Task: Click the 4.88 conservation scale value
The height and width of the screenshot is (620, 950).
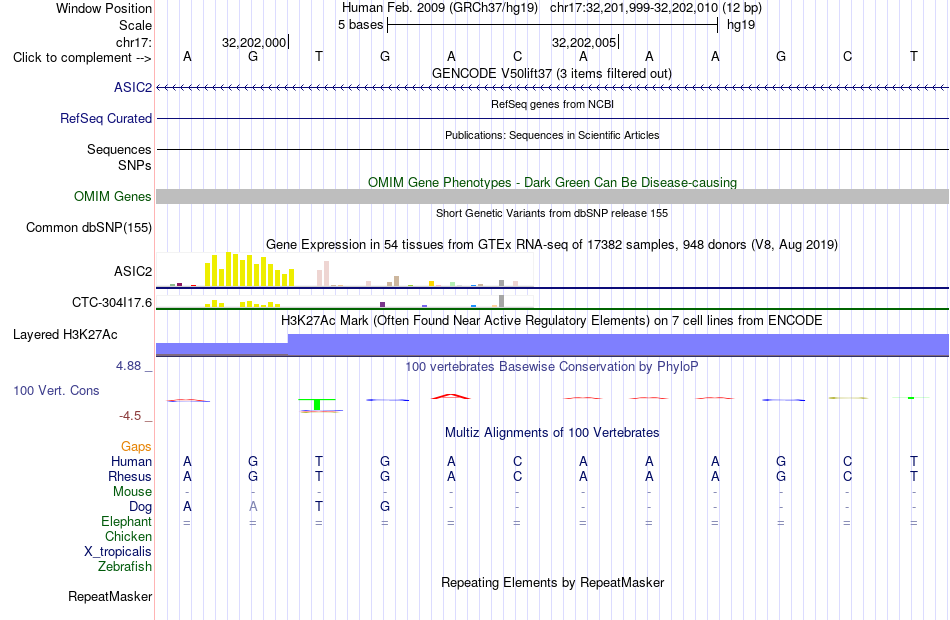Action: click(128, 366)
